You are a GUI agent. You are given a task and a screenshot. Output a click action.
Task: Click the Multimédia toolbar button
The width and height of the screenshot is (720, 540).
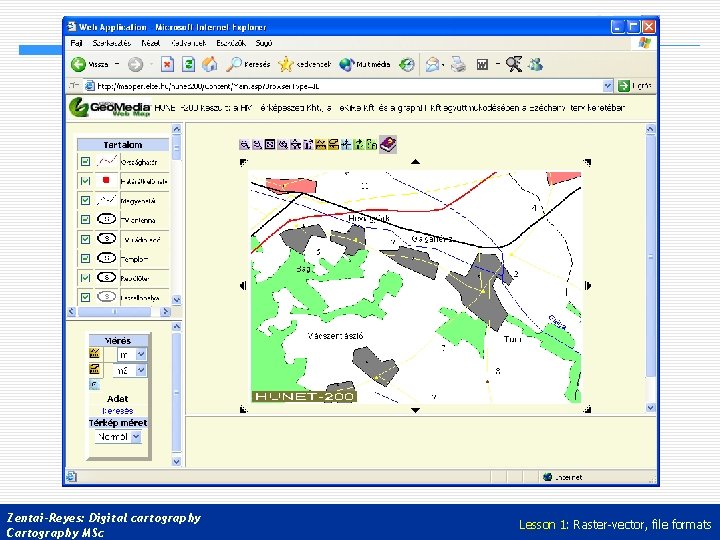pos(365,64)
